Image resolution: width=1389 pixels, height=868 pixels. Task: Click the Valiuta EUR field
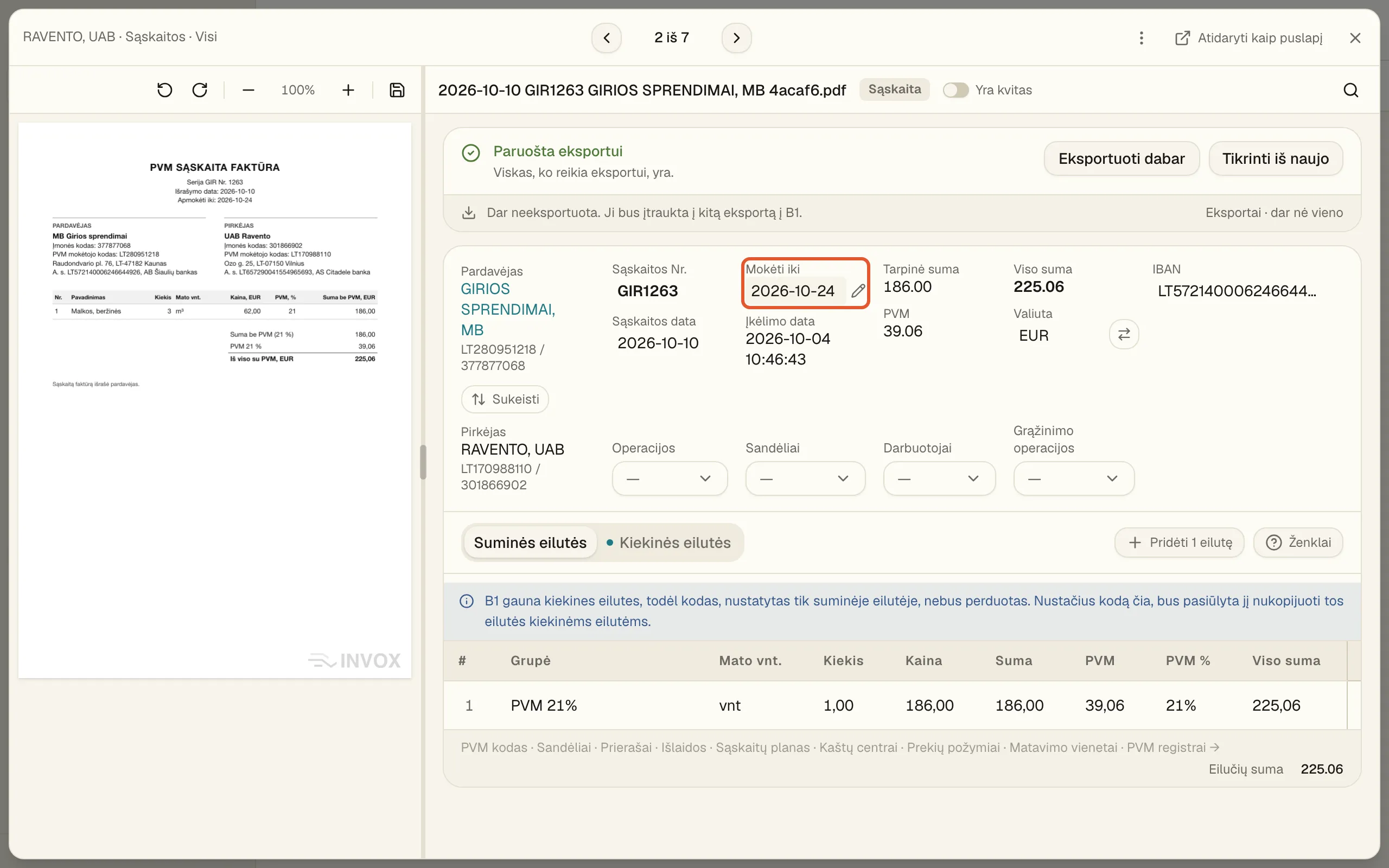[x=1034, y=336]
